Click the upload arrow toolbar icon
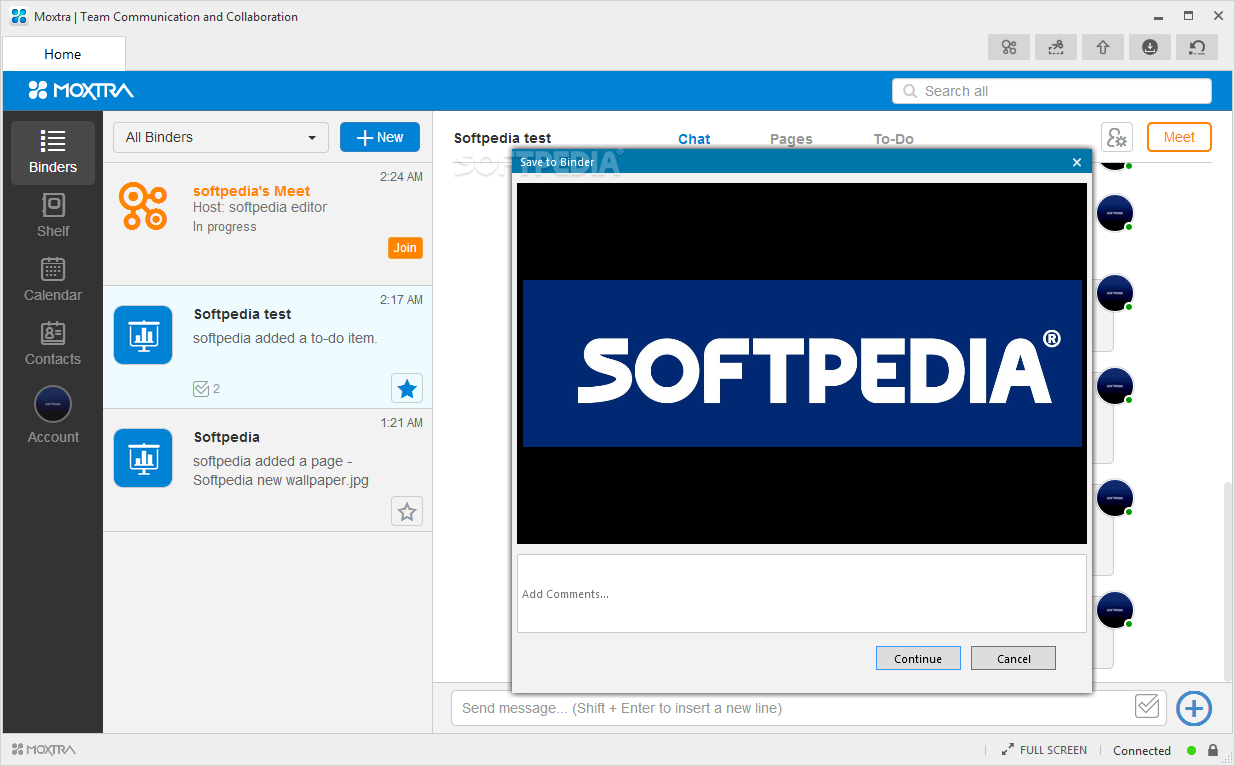 click(x=1103, y=47)
